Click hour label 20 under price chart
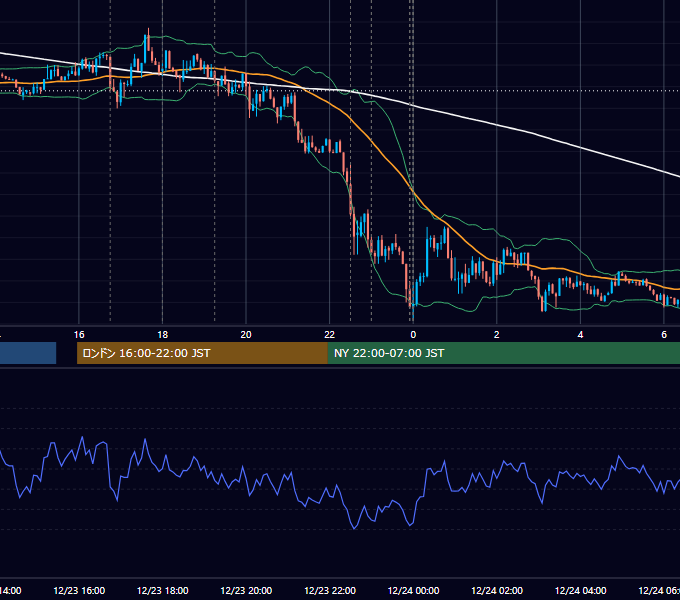680x600 pixels. click(x=246, y=335)
